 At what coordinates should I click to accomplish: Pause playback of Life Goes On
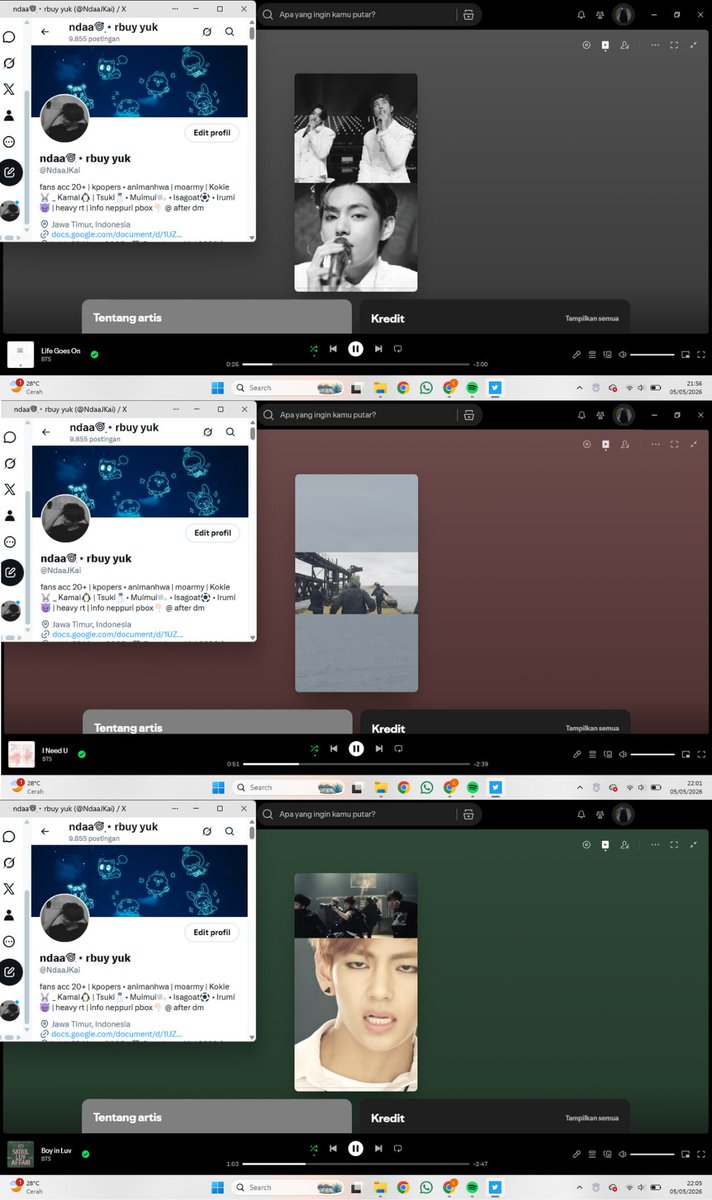(355, 349)
